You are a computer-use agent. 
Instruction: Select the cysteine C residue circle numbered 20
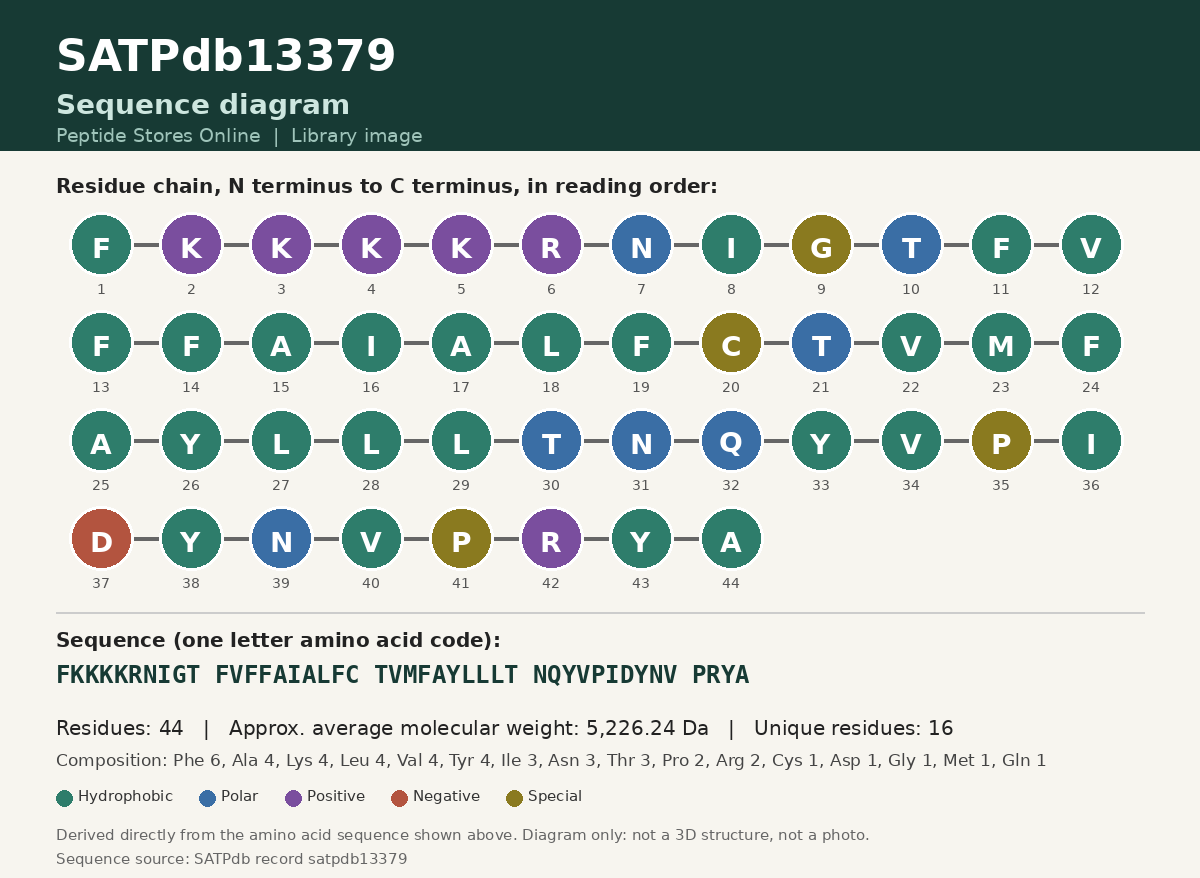click(731, 343)
